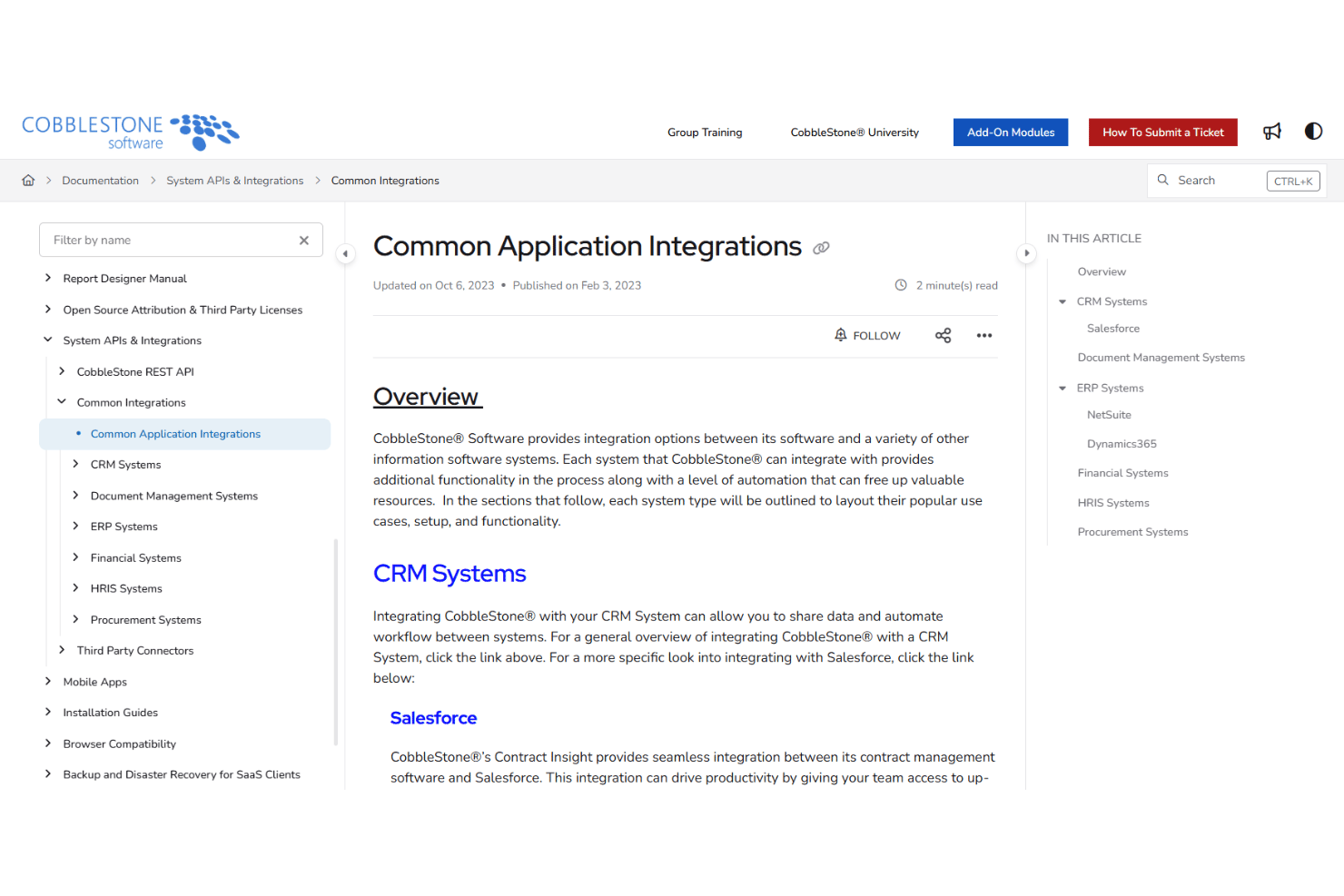Screen dimensions: 1344x896
Task: Expand Third Party Connectors chevron
Action: tap(62, 650)
